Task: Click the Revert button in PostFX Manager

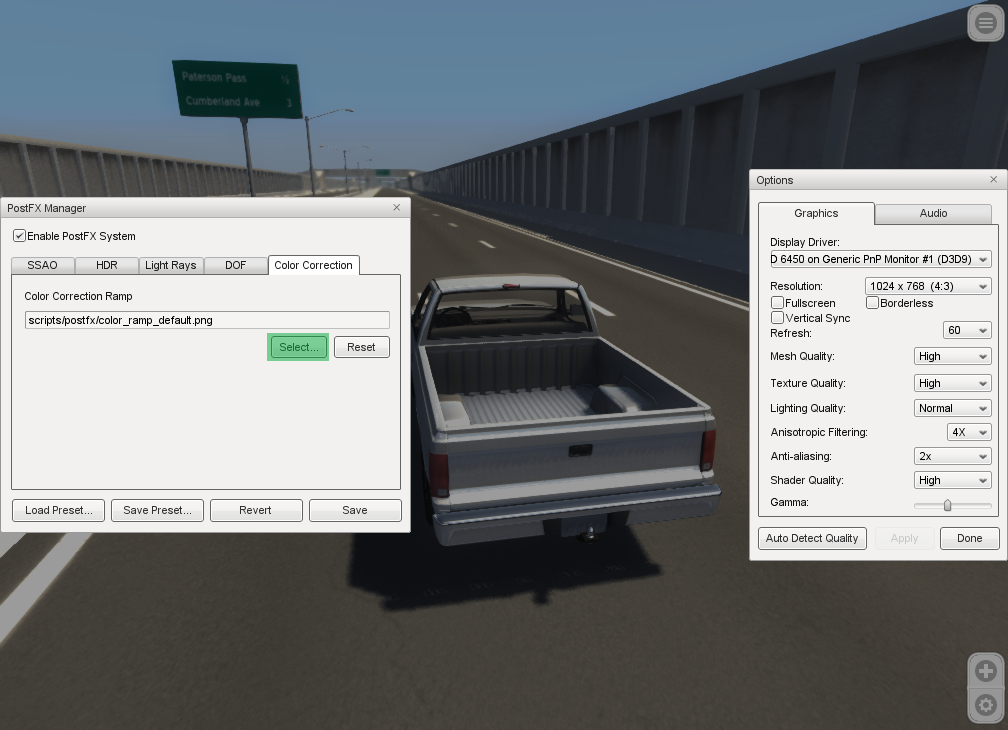Action: coord(256,510)
